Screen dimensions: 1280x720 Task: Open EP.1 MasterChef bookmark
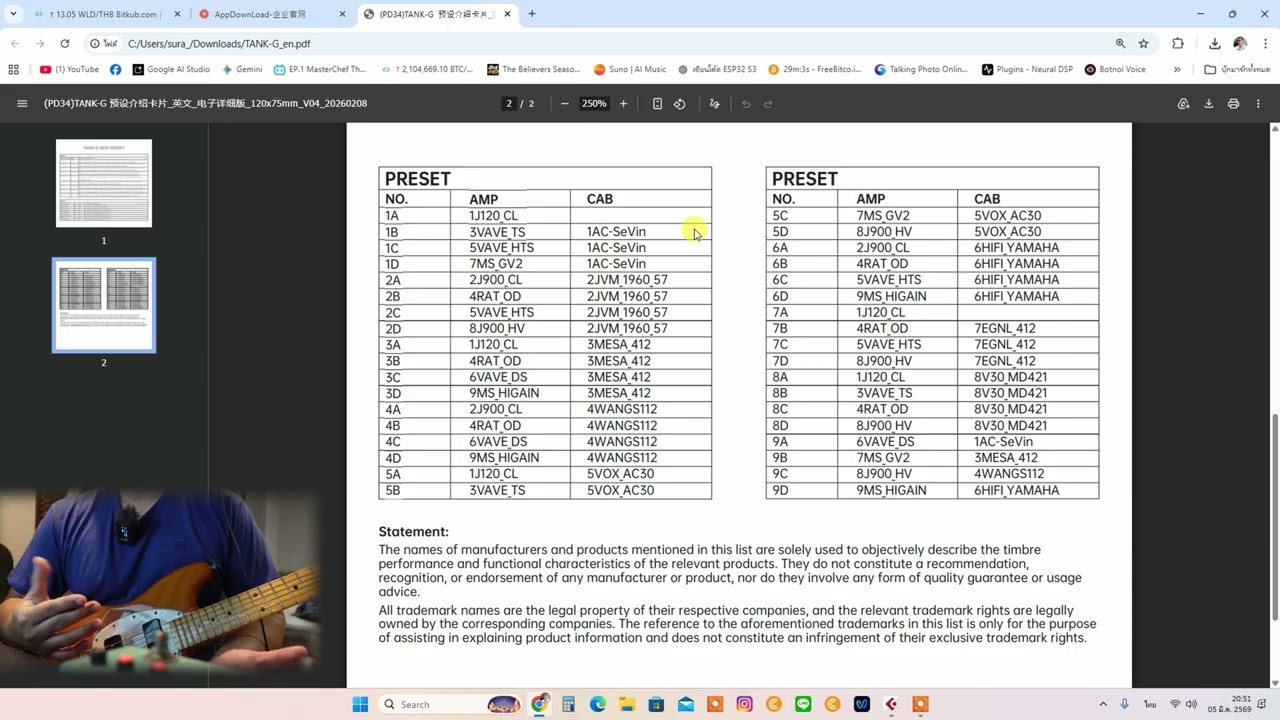tap(319, 70)
